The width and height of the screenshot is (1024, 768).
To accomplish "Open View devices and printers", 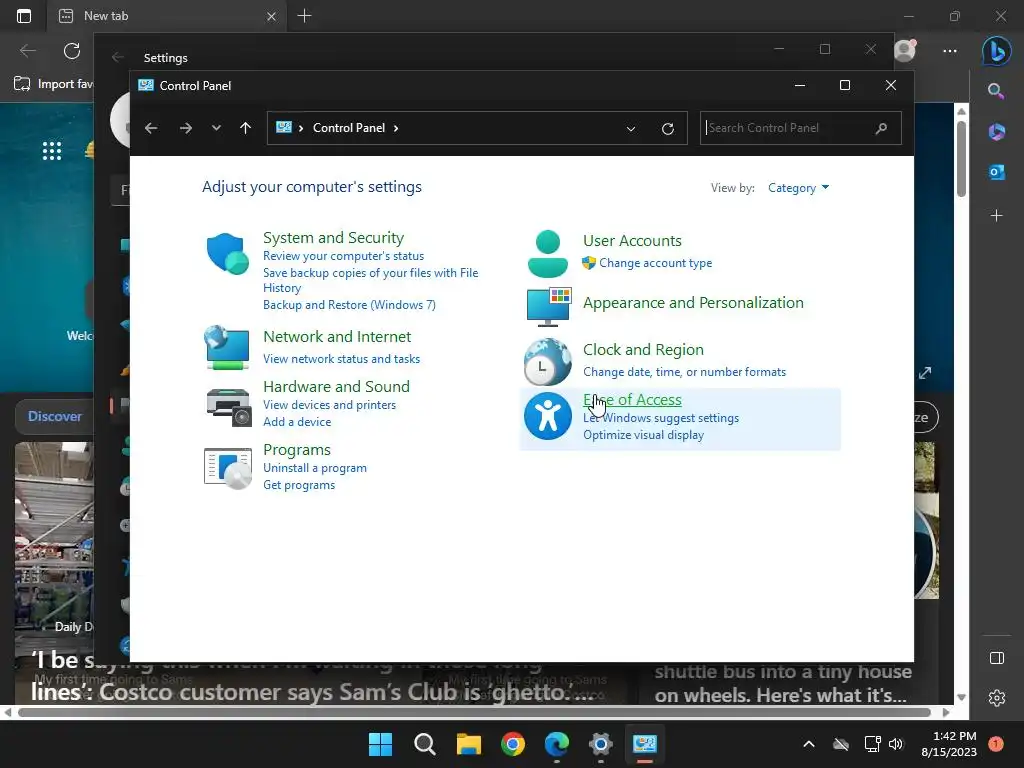I will 329,405.
